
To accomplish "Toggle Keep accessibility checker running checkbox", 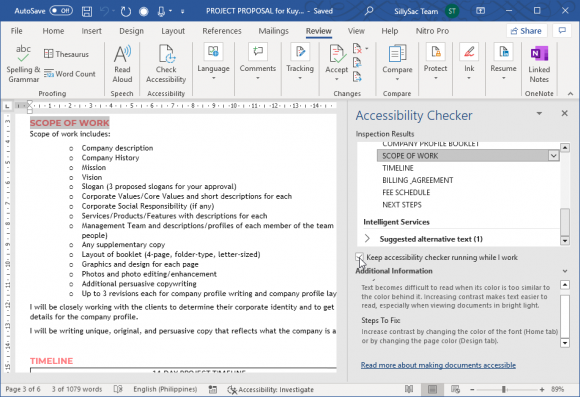I will point(359,257).
